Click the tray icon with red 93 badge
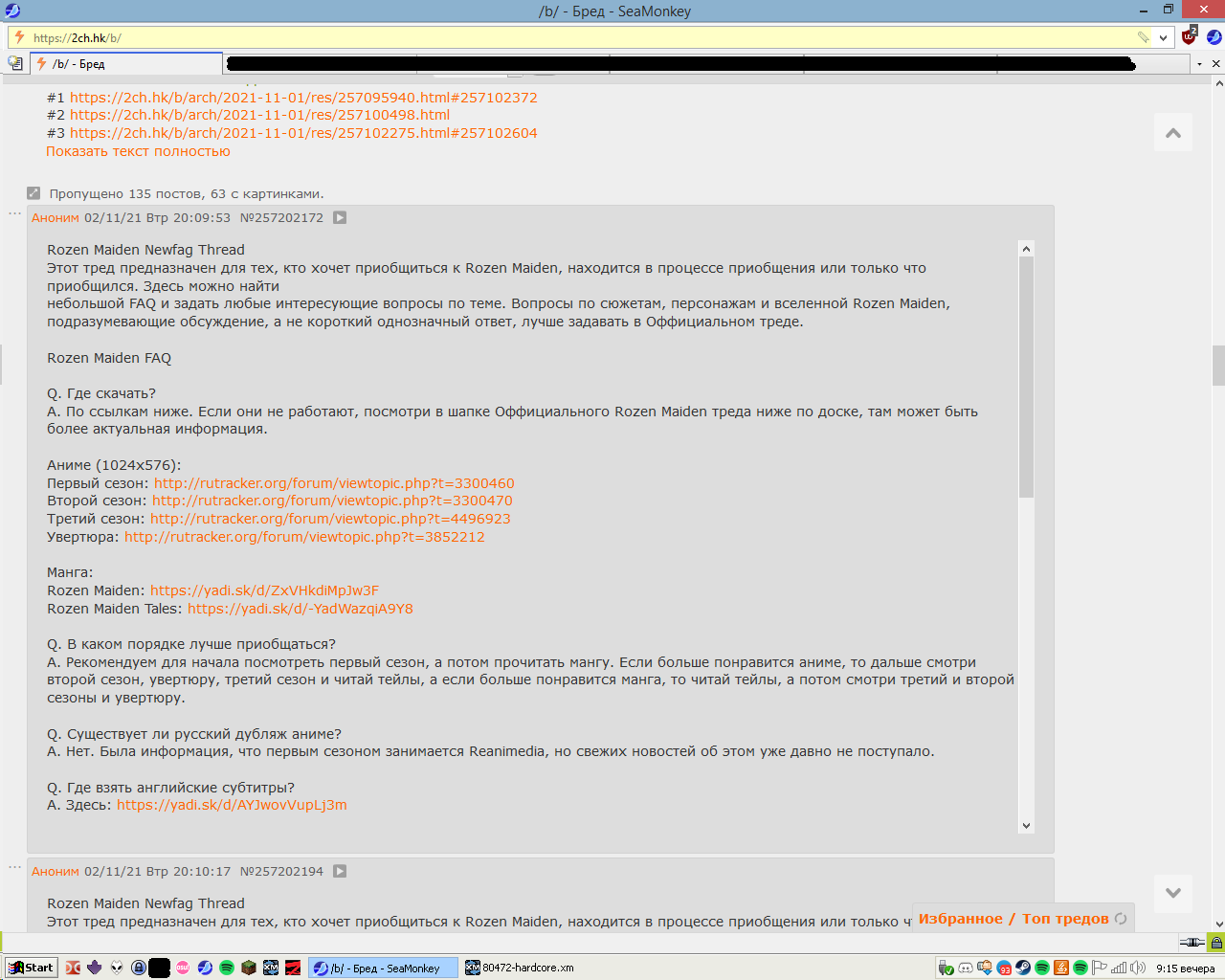The height and width of the screenshot is (980, 1225). (x=1004, y=968)
